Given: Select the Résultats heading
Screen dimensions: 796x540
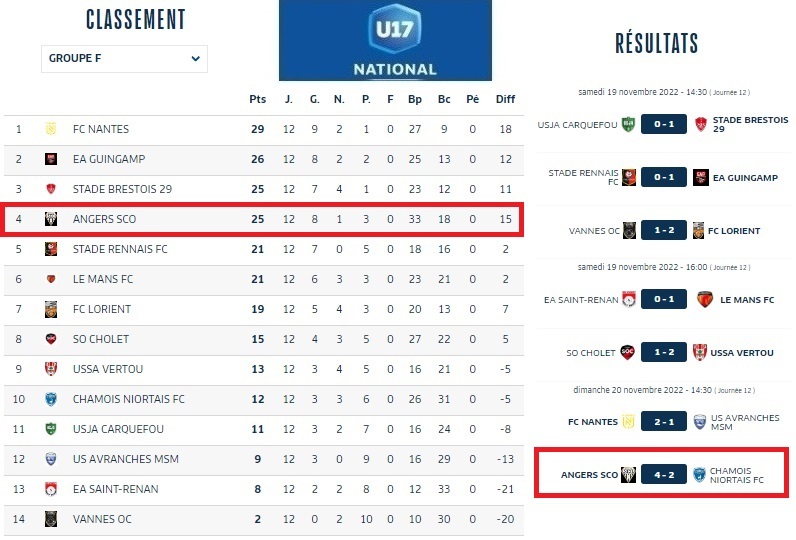Looking at the screenshot, I should pos(656,43).
